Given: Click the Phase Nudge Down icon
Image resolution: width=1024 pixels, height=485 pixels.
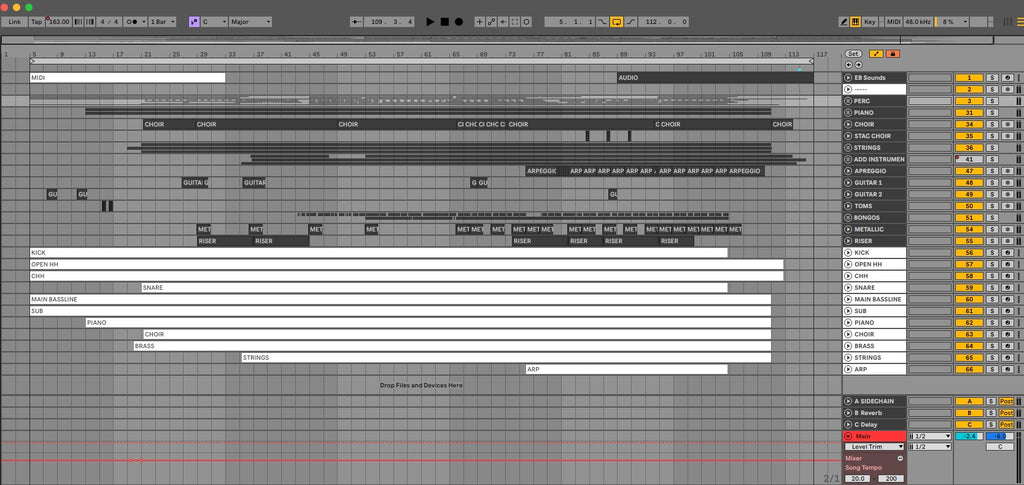Looking at the screenshot, I should click(78, 22).
